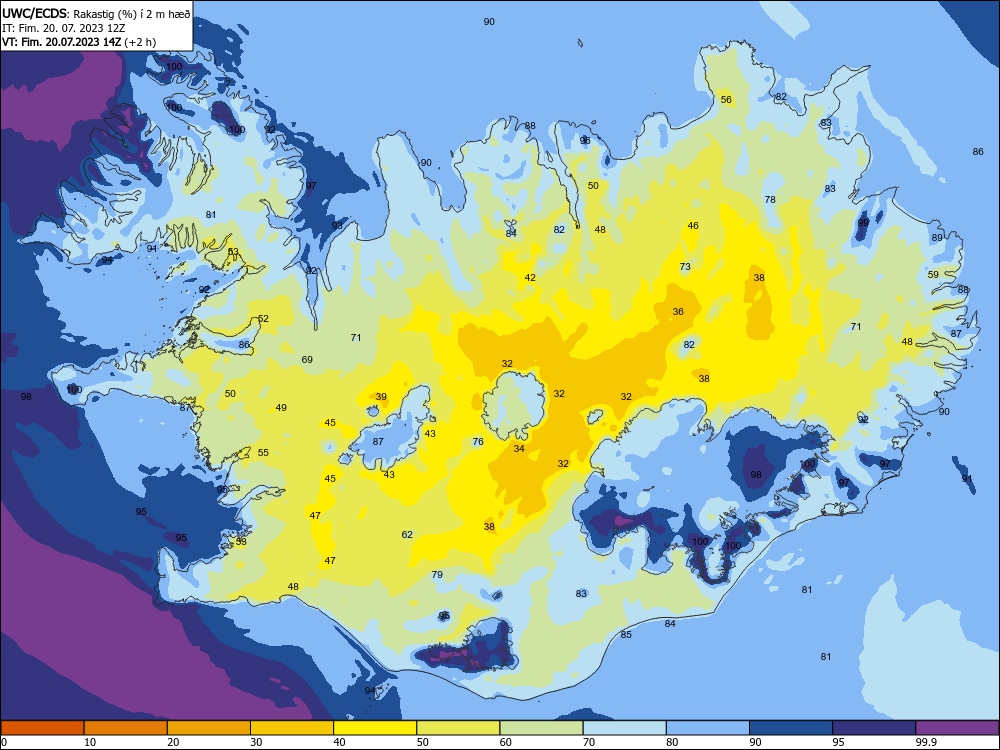Click the humidity value 49 on the map
This screenshot has width=1000, height=750.
[281, 408]
